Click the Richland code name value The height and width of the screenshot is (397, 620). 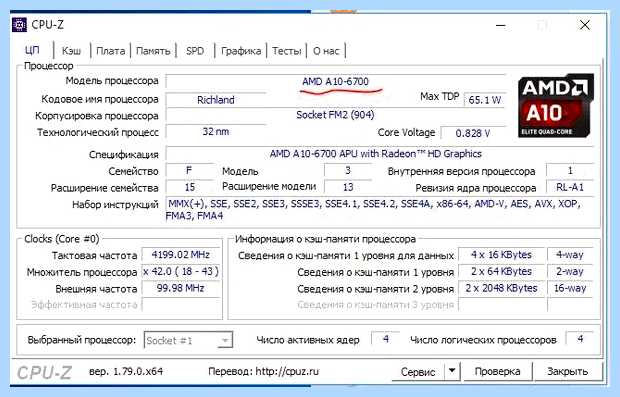pos(216,100)
